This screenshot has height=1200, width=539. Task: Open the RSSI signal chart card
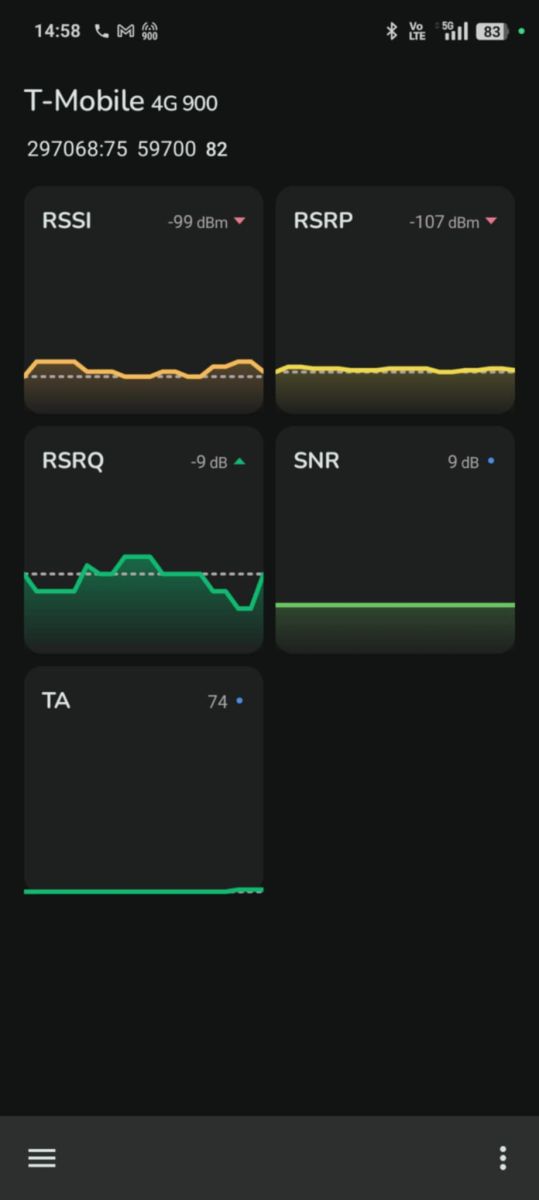pos(144,300)
